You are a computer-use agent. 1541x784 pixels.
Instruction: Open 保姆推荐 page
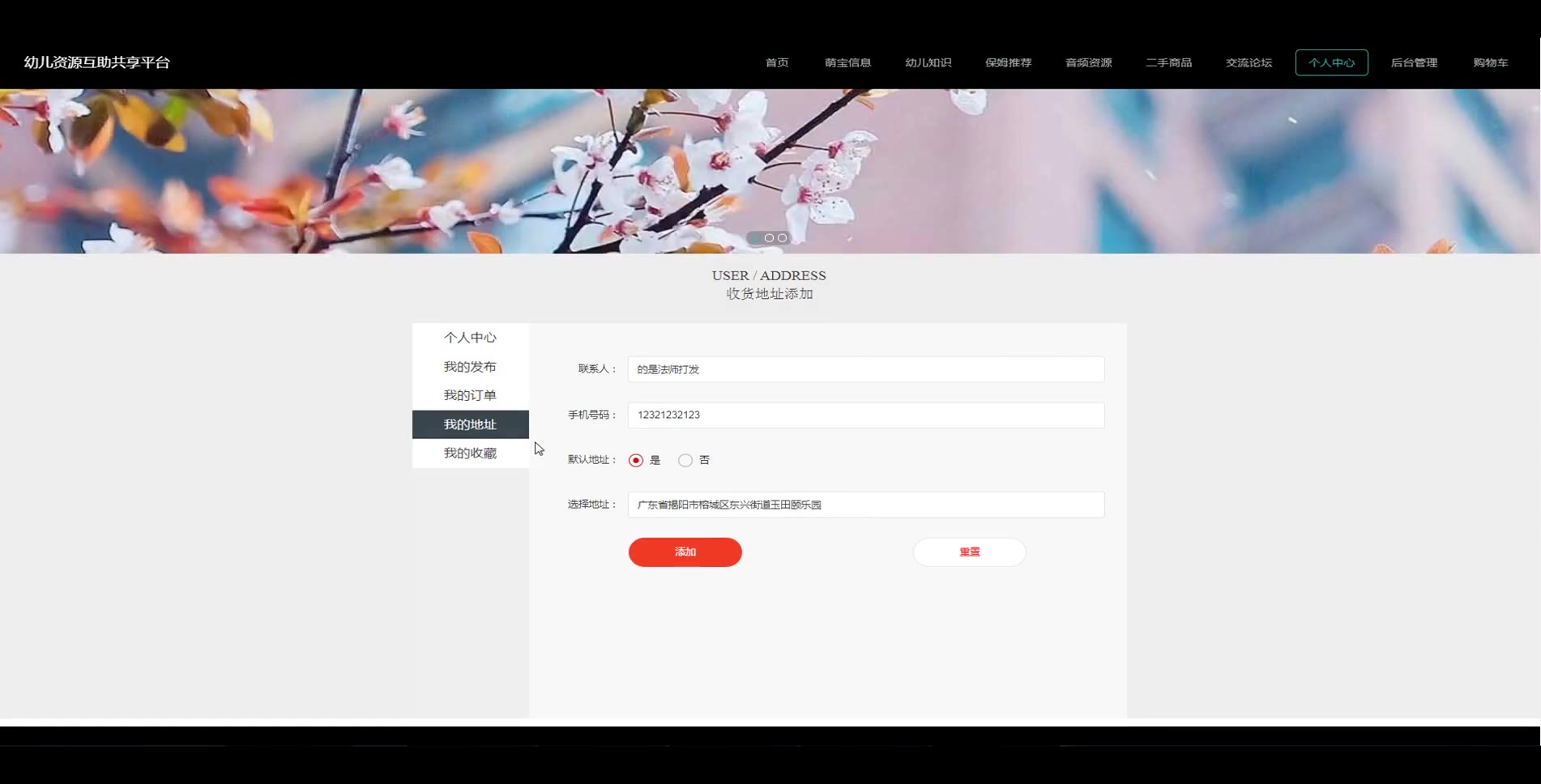1008,62
